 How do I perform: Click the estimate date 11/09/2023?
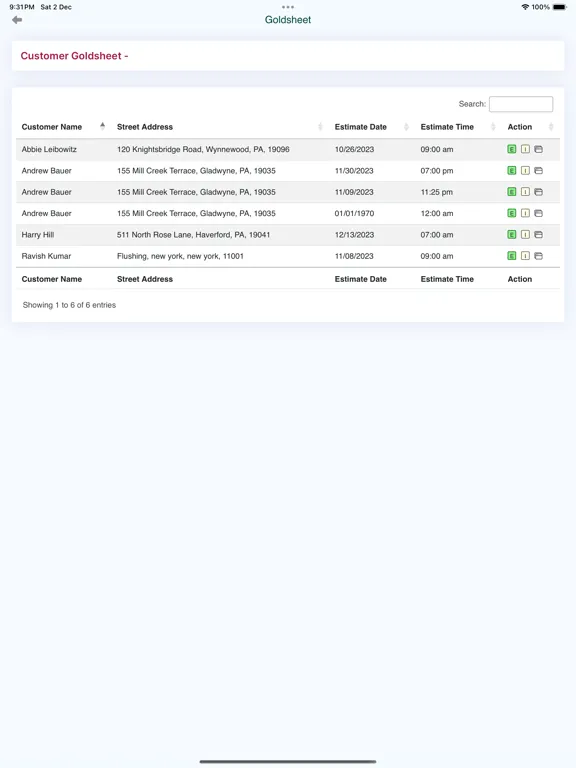click(354, 192)
